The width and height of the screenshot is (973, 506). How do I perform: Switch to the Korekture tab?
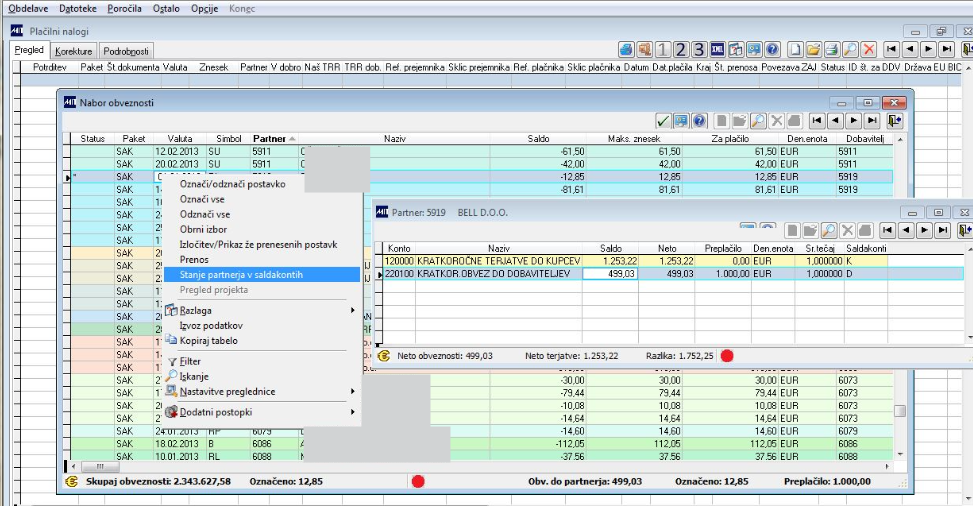pos(75,50)
